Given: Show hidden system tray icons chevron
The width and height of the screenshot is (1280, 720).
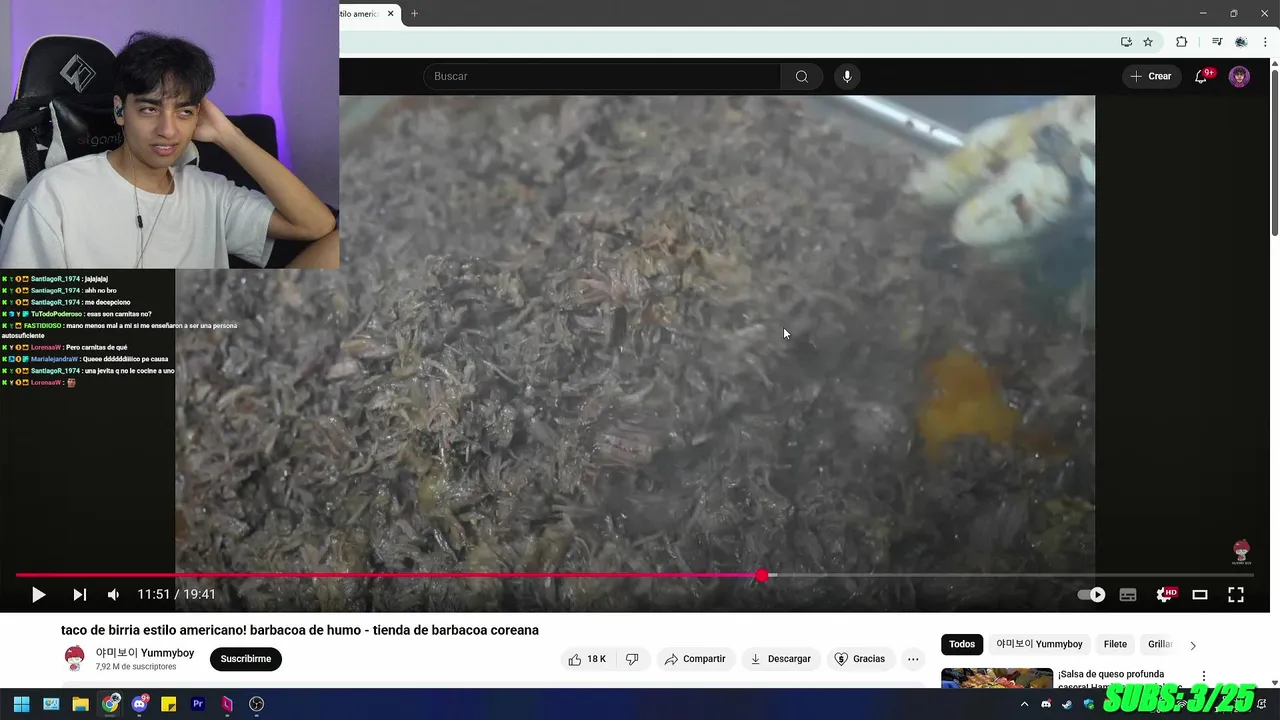Looking at the screenshot, I should coord(1027,704).
